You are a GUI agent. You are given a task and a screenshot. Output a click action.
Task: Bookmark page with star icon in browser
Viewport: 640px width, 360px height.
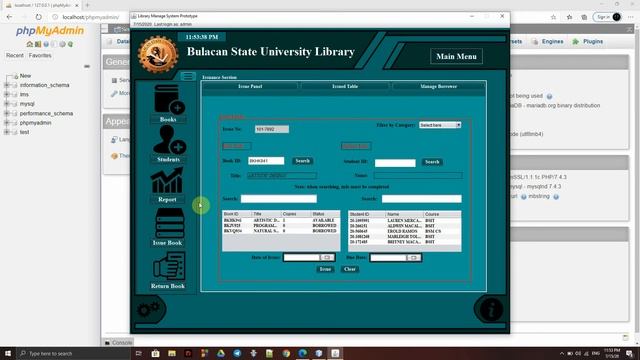point(553,17)
